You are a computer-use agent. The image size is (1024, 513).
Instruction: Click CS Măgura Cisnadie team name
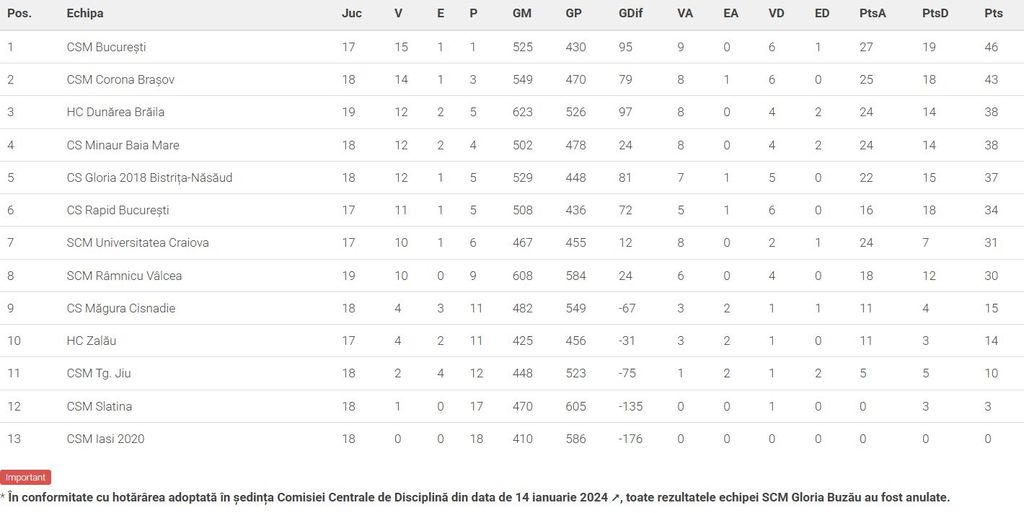click(x=121, y=308)
